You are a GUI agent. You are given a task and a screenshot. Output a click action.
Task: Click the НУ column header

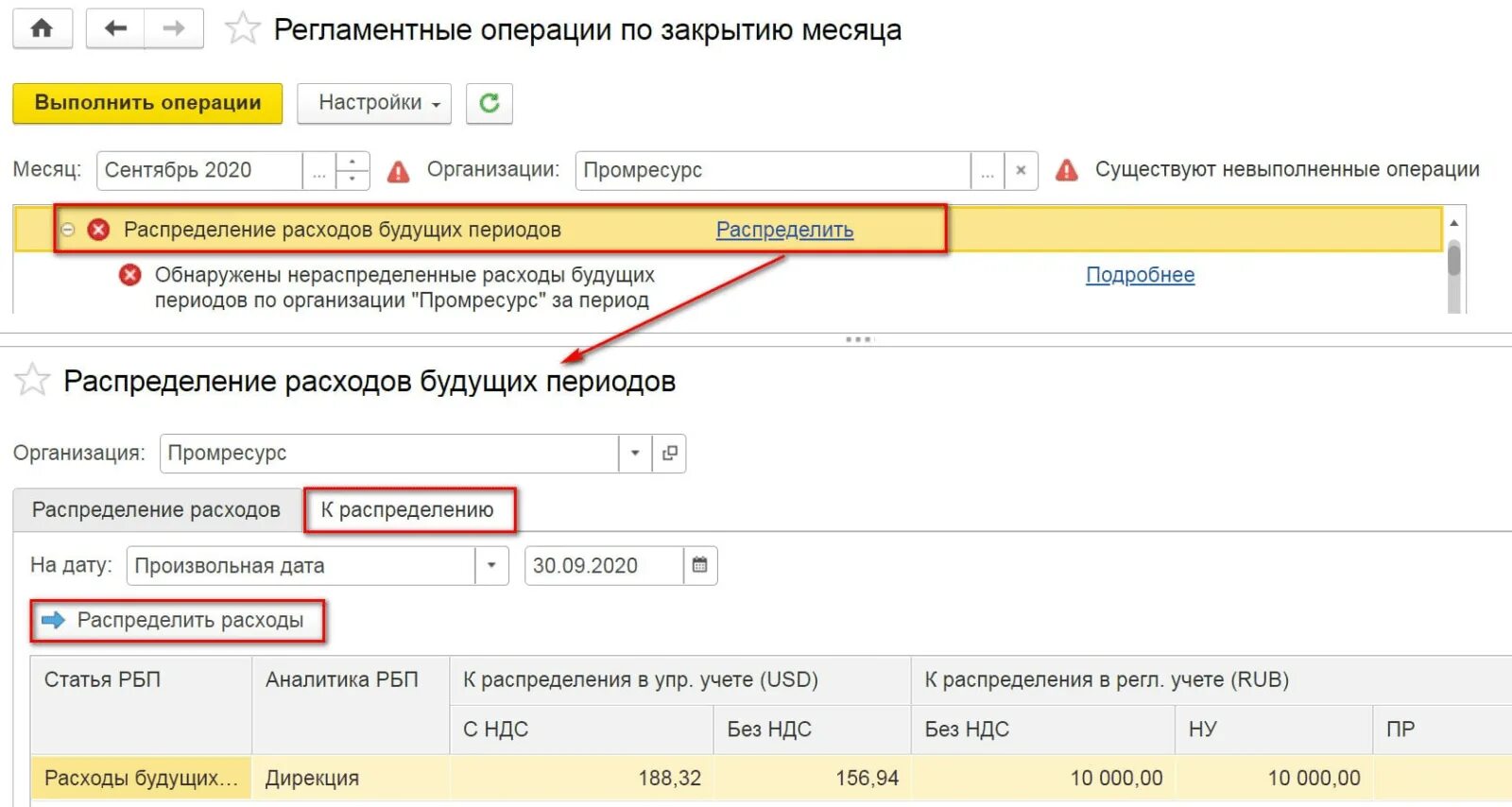1274,730
